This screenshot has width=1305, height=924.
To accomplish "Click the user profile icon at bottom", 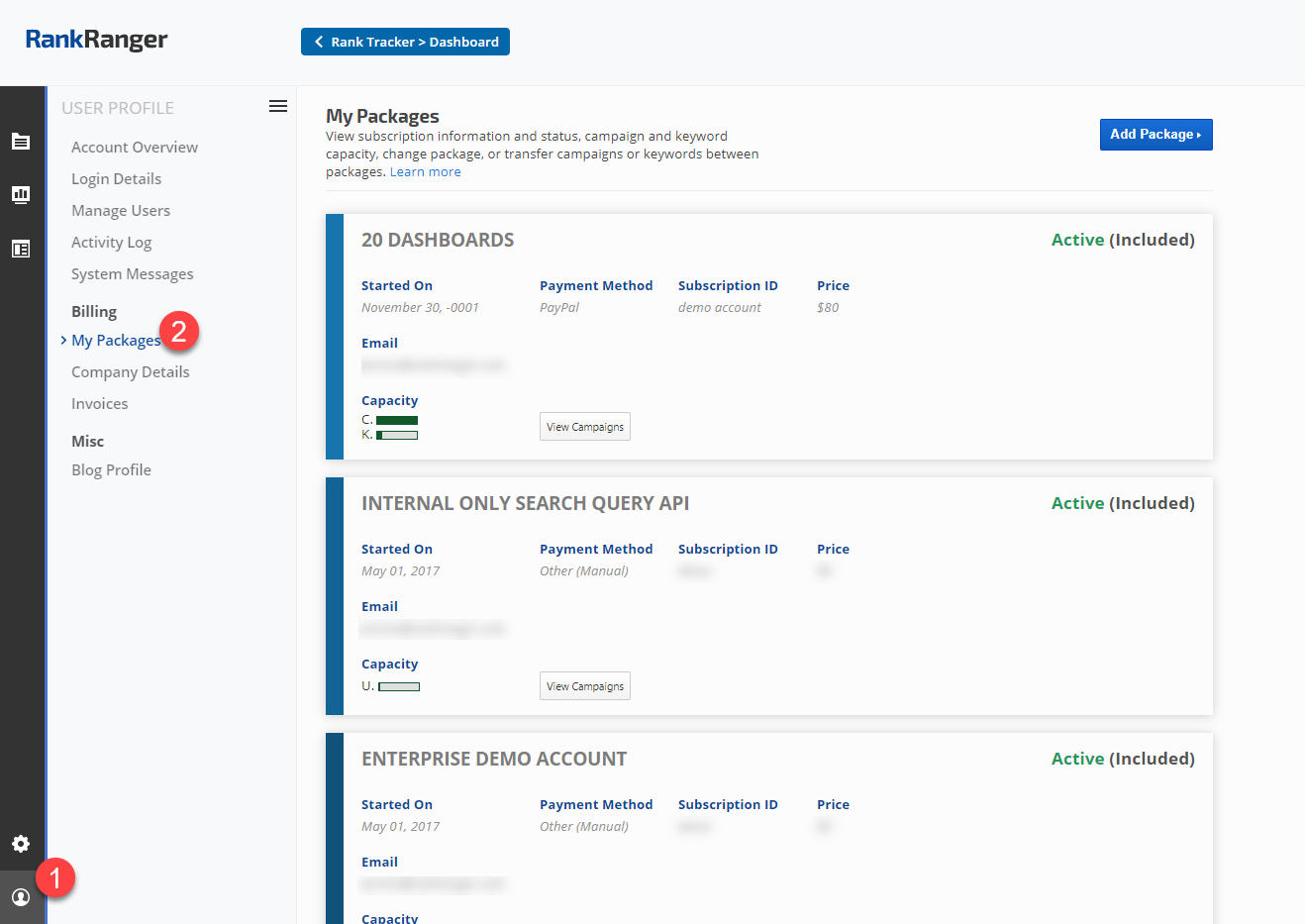I will tap(21, 897).
